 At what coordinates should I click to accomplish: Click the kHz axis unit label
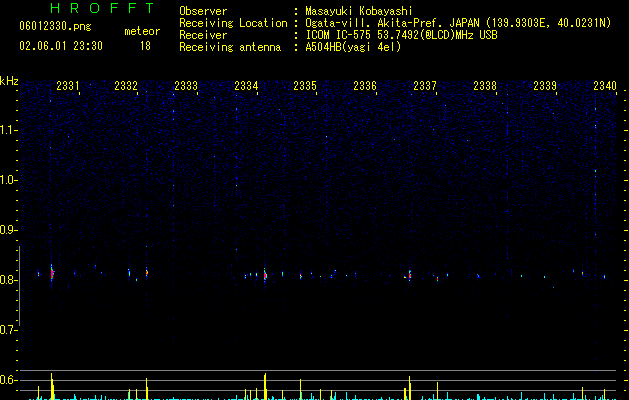9,81
